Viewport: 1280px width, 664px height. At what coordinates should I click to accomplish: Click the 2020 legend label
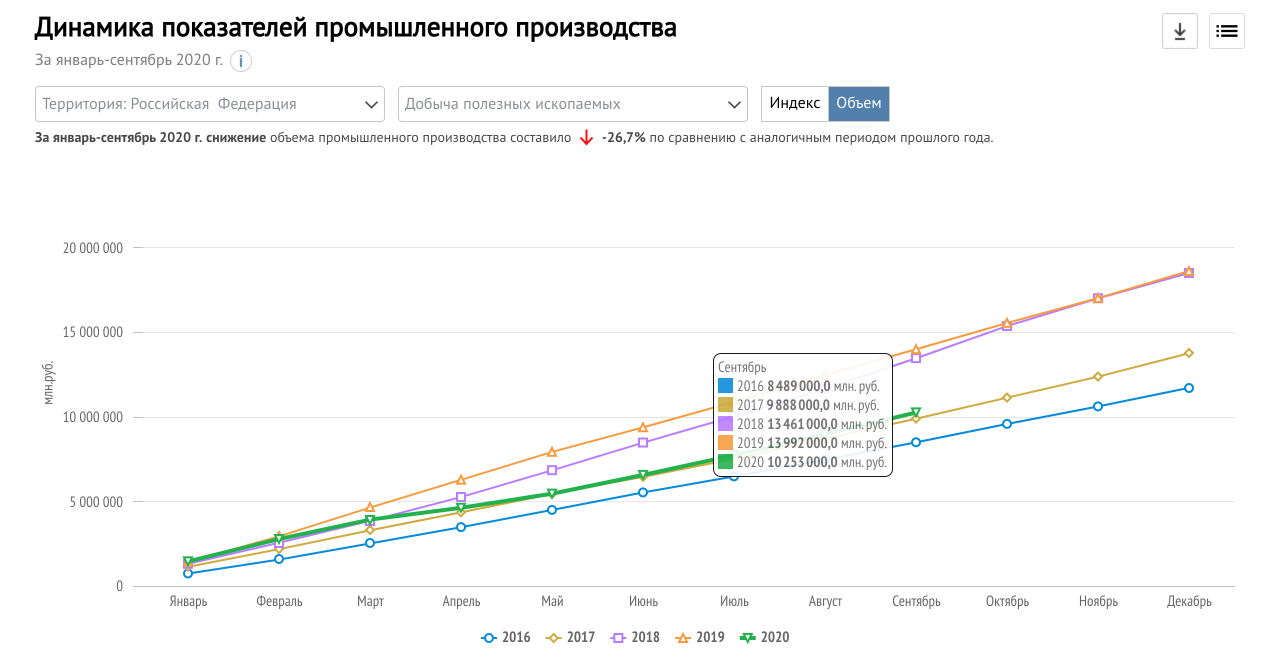point(774,637)
